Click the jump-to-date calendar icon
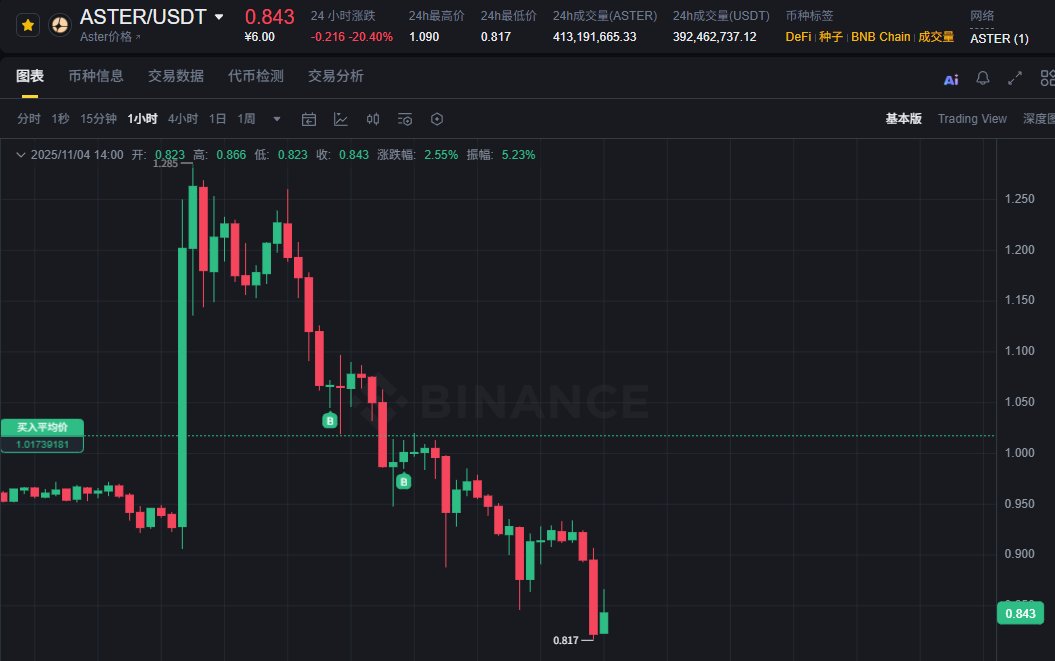This screenshot has height=661, width=1055. (x=309, y=119)
